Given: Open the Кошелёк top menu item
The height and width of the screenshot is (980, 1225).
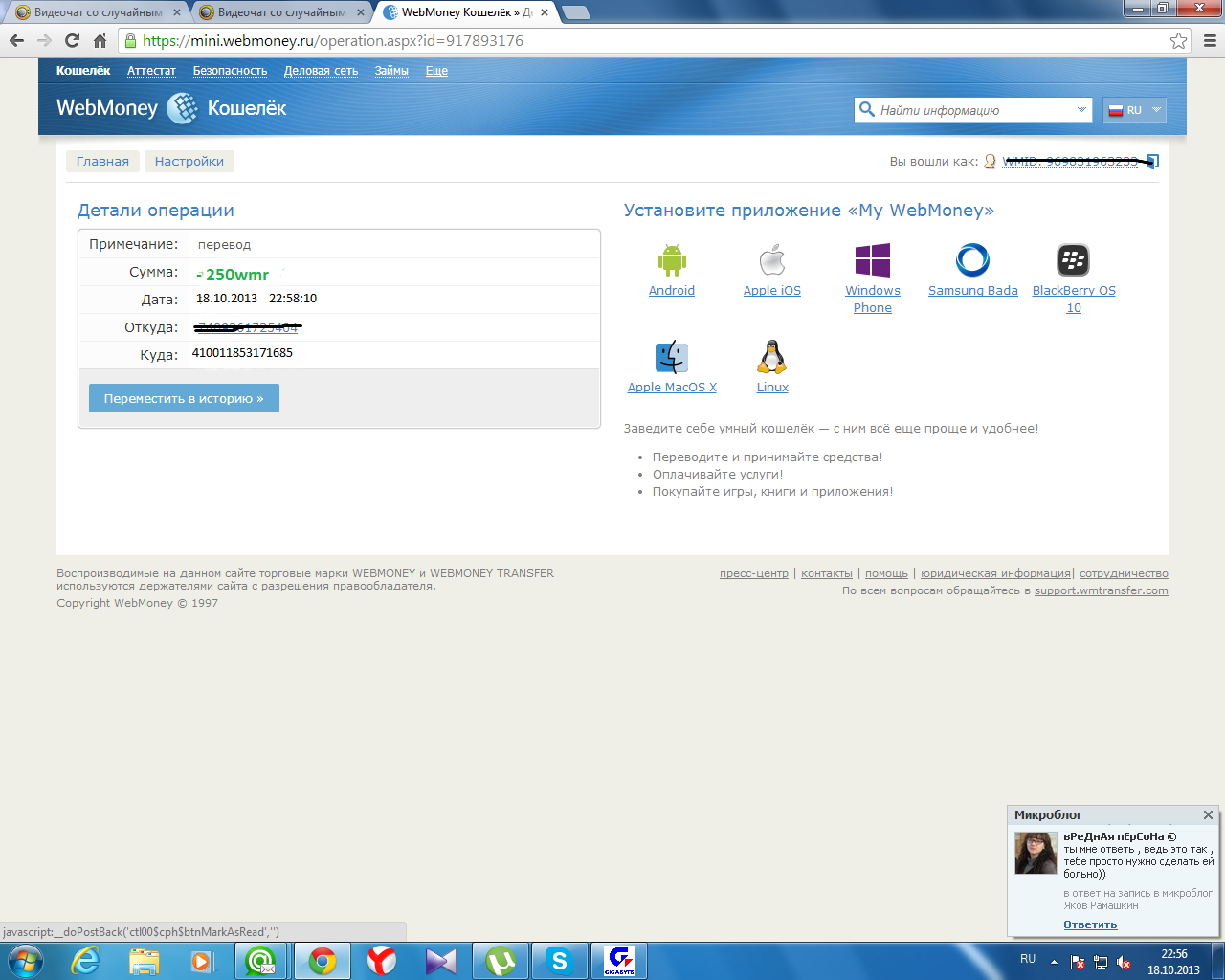Looking at the screenshot, I should pos(83,71).
